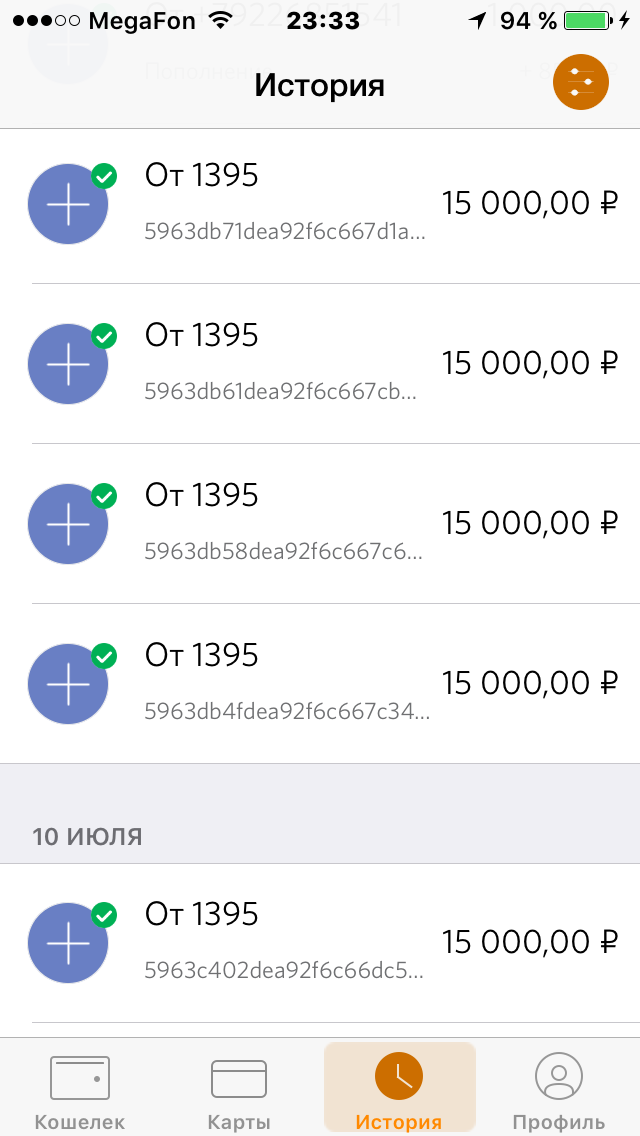Open the orange filter settings icon

pyautogui.click(x=580, y=86)
